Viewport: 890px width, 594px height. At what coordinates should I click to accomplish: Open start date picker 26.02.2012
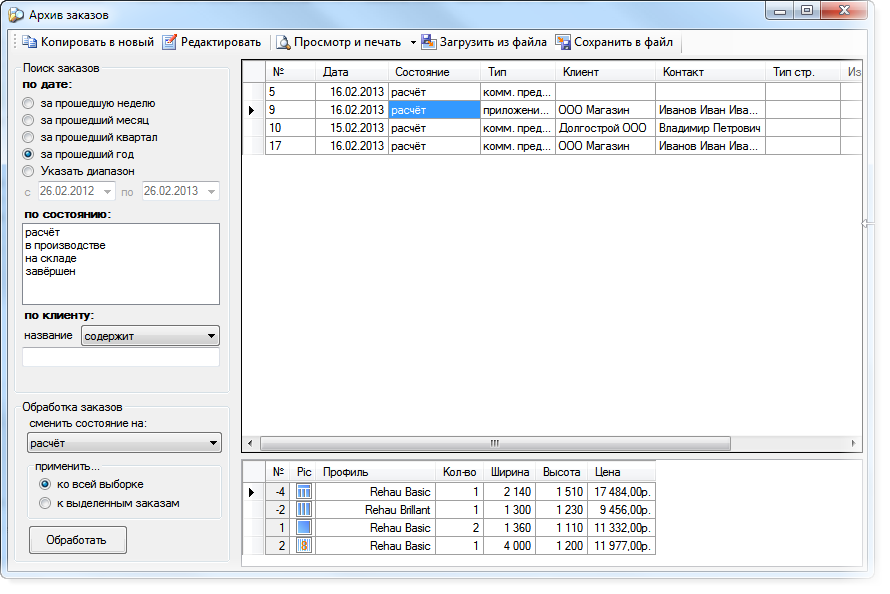(107, 192)
